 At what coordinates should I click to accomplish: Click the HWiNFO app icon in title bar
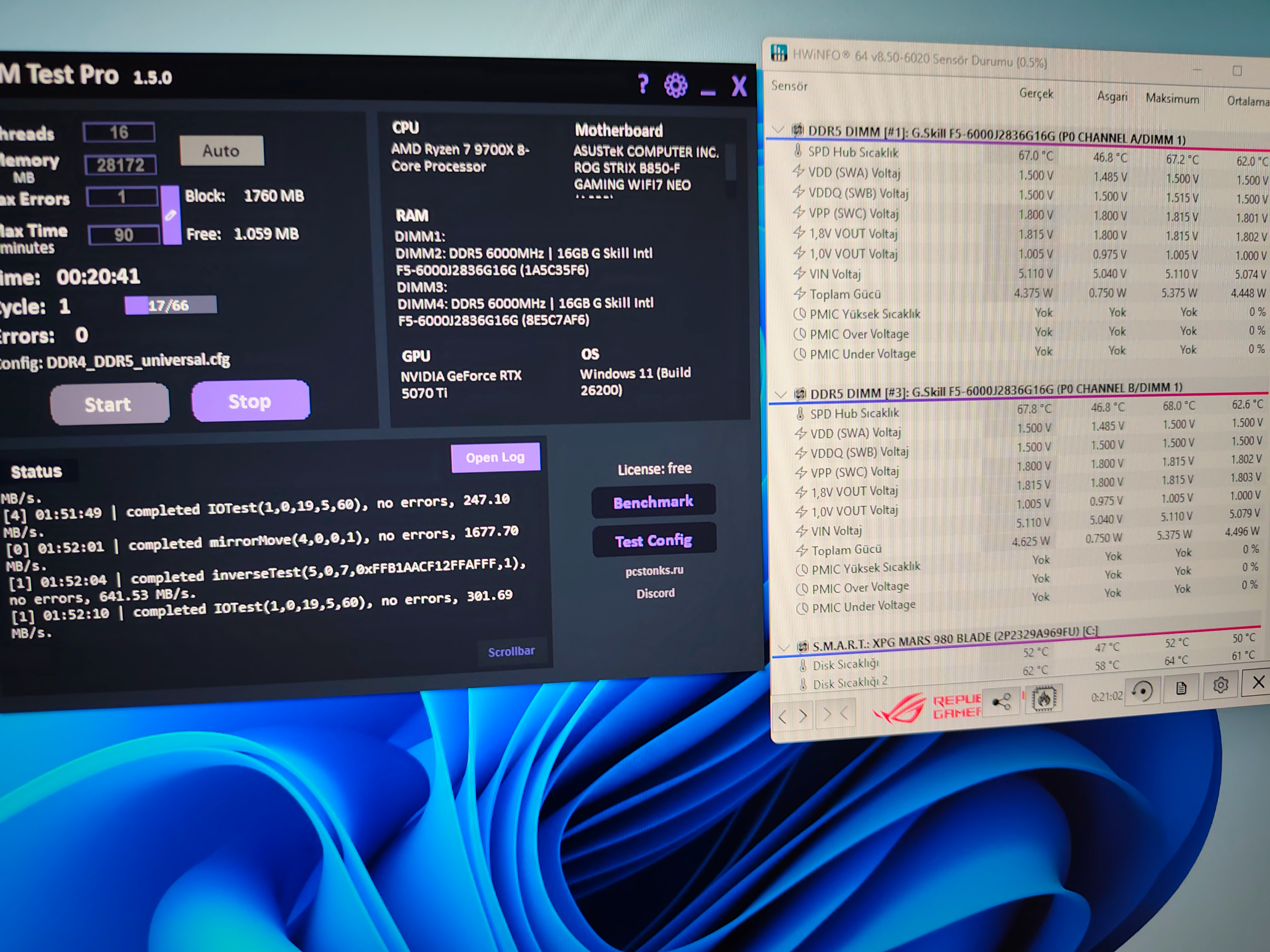(x=779, y=53)
